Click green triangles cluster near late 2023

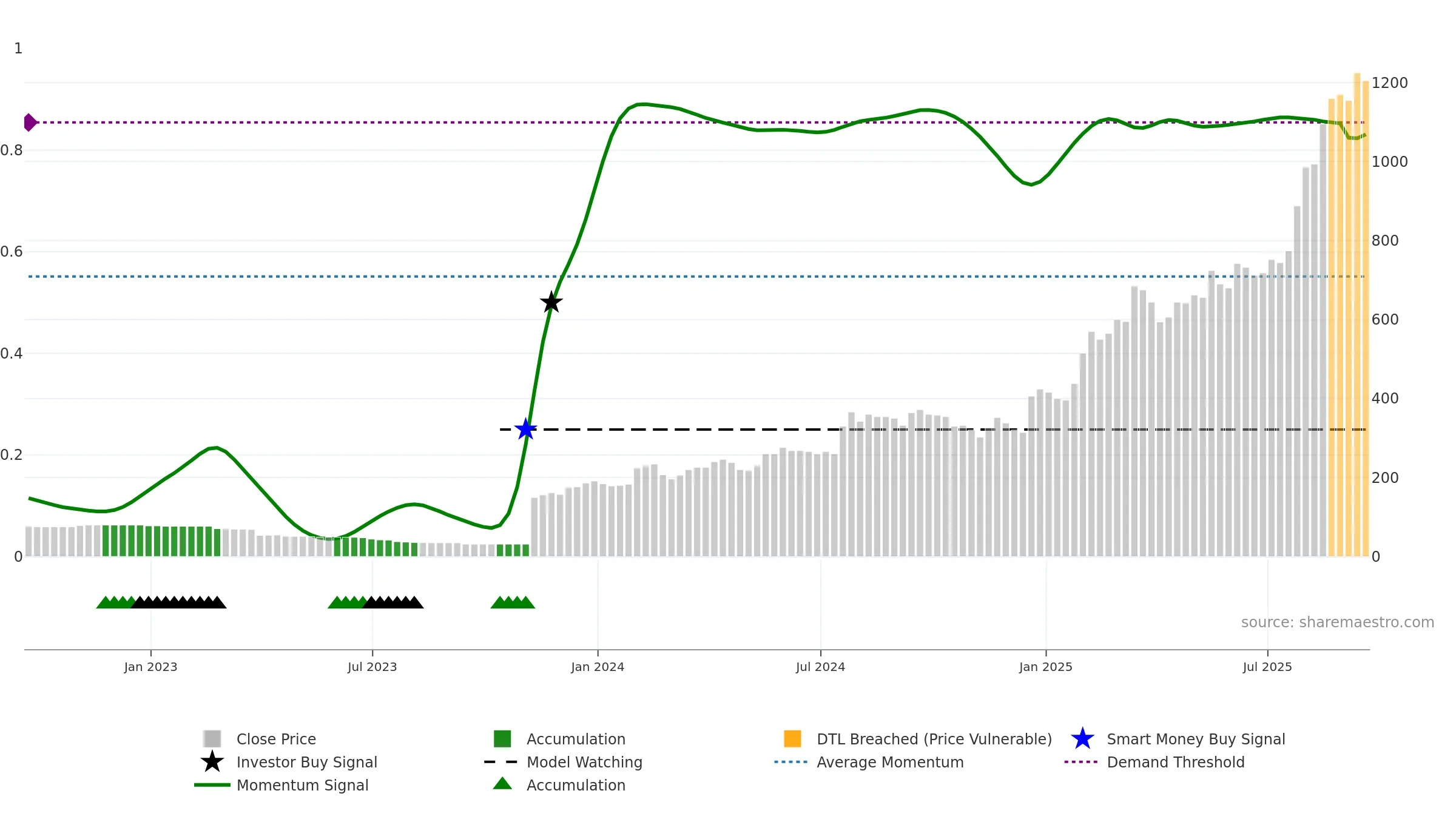[x=513, y=602]
